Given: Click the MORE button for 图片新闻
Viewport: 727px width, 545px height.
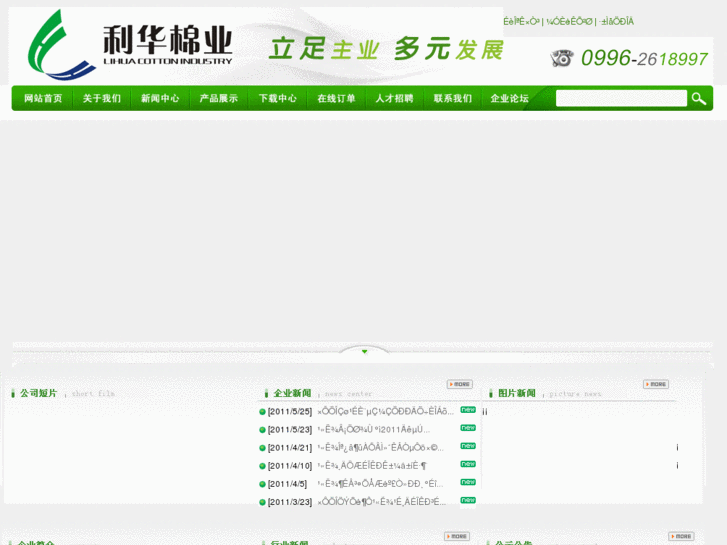Looking at the screenshot, I should pos(656,384).
